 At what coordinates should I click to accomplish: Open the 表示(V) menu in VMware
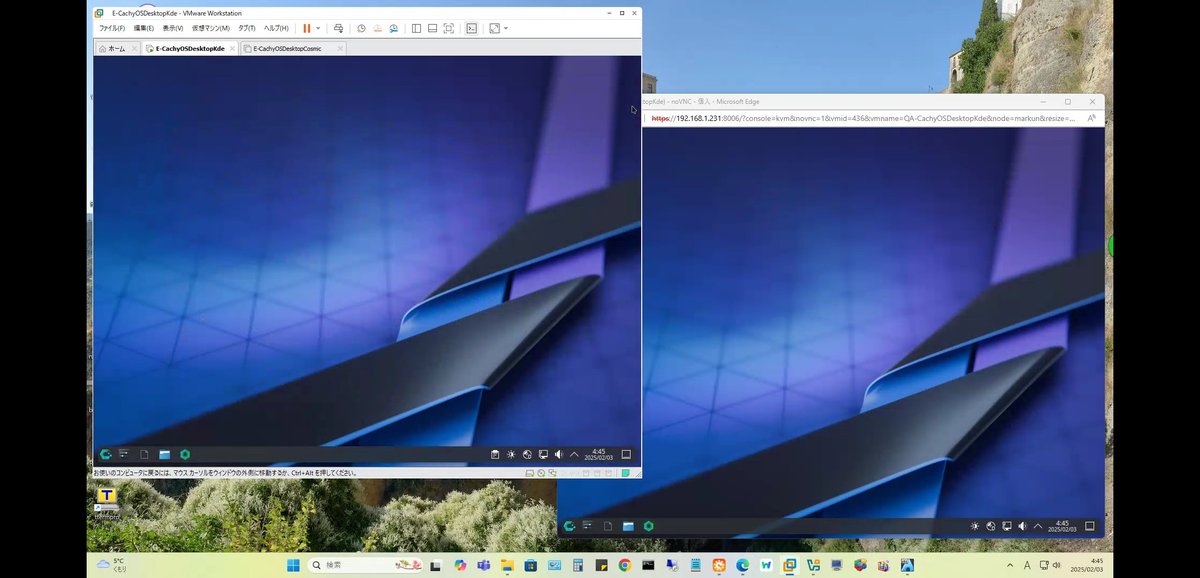coord(172,28)
